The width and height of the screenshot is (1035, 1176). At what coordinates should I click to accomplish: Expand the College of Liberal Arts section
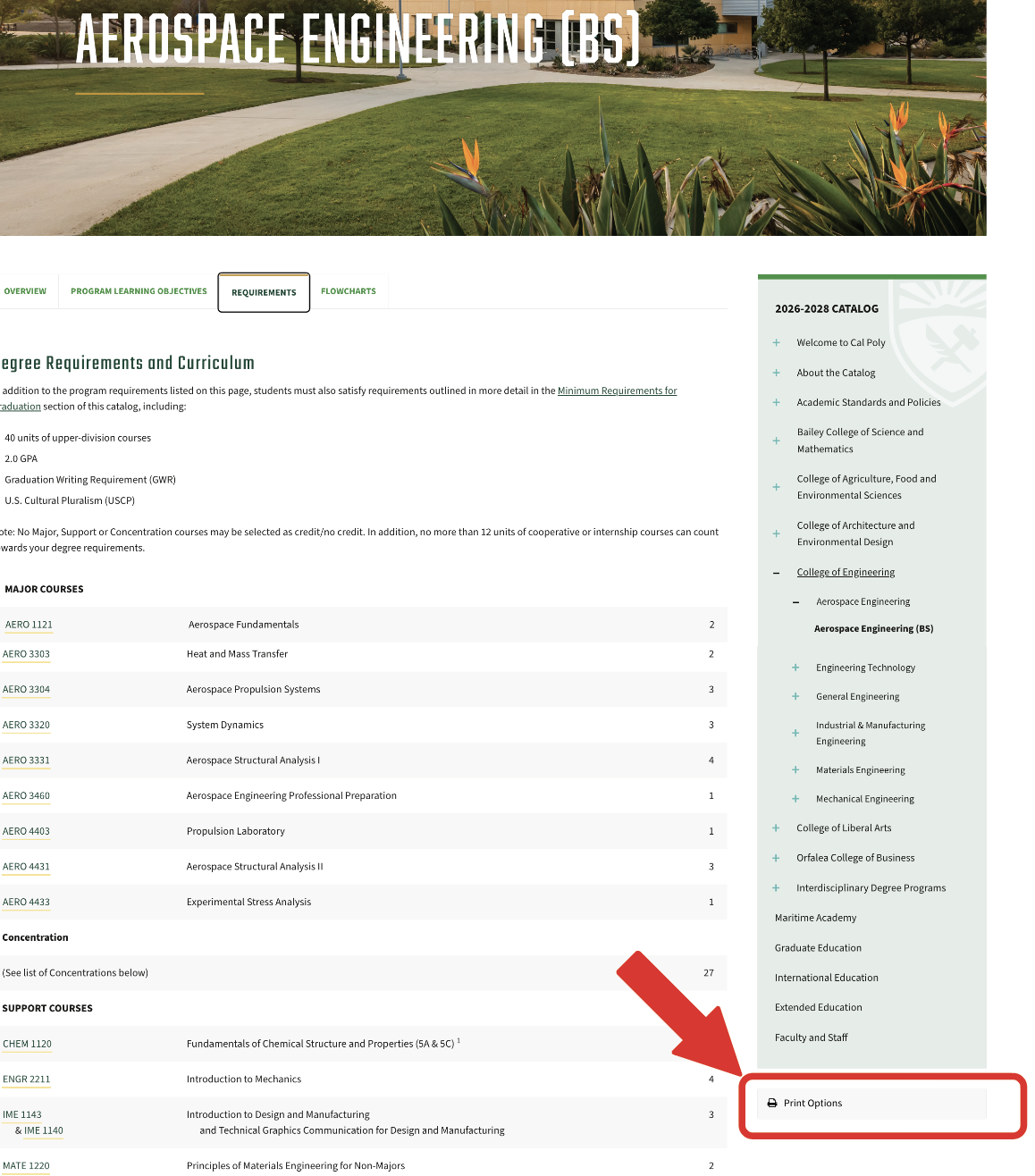(776, 828)
